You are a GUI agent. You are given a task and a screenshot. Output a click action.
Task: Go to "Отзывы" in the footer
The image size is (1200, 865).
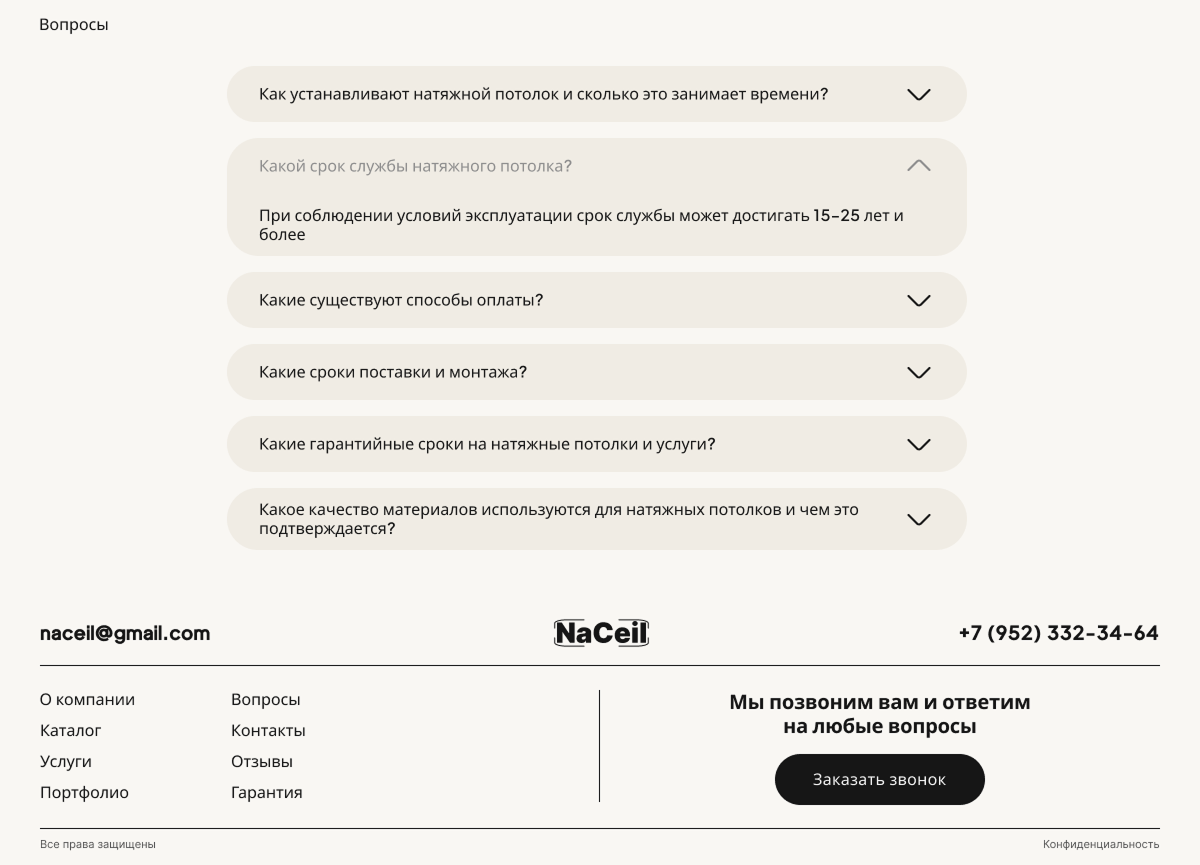(x=262, y=761)
